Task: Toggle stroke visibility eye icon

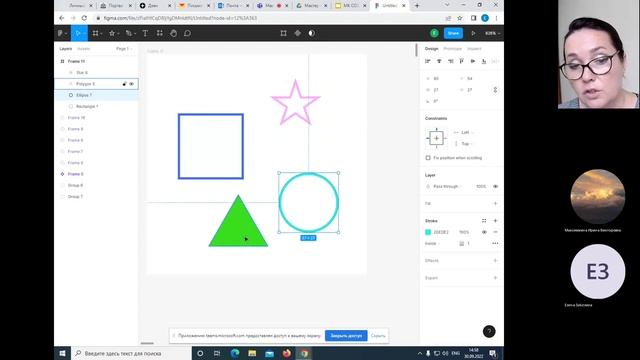Action: [x=484, y=232]
